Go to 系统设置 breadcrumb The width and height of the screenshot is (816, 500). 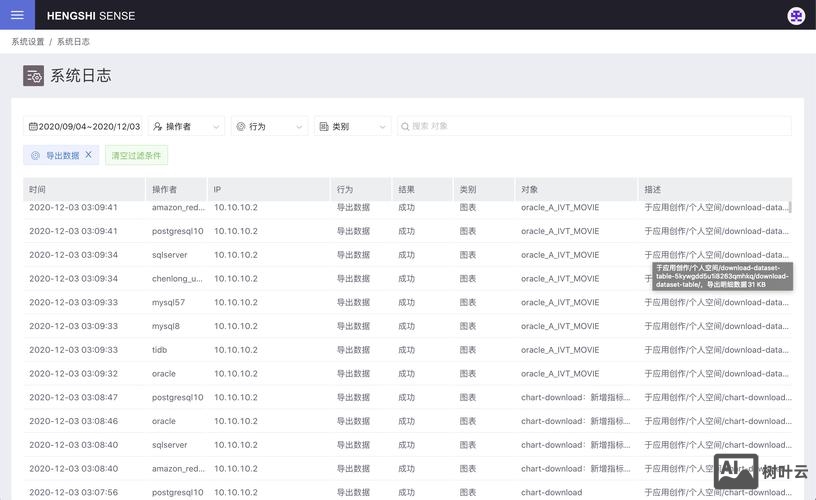coord(28,42)
